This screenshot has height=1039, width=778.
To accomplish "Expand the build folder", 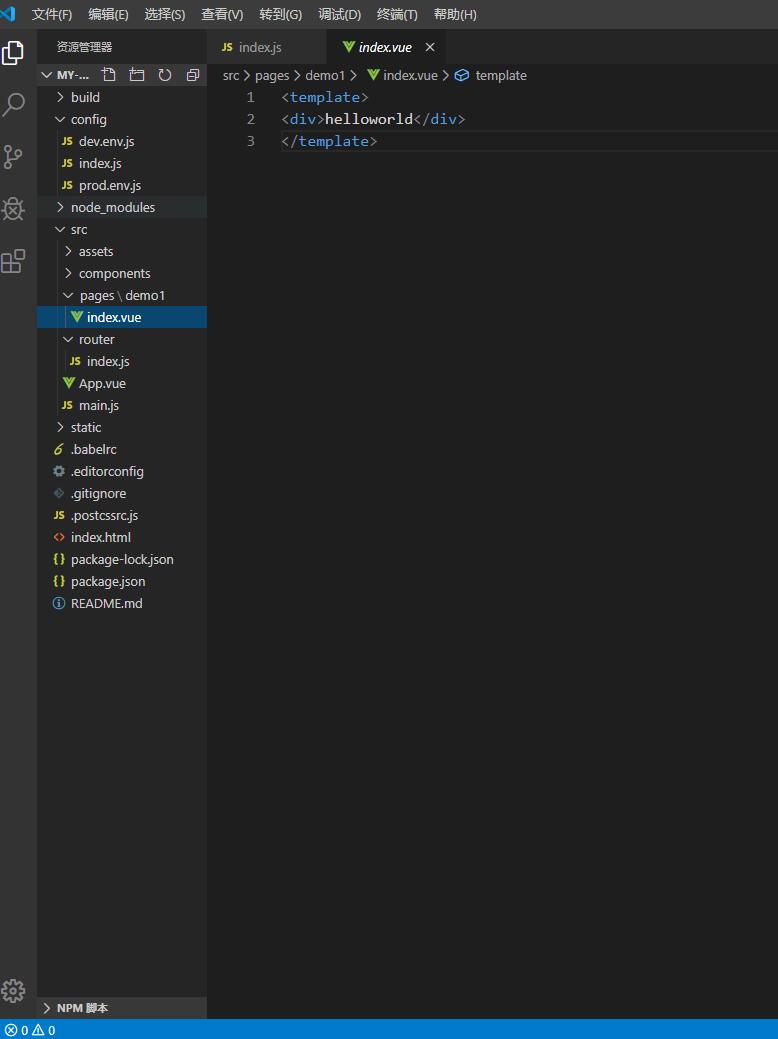I will coord(85,97).
